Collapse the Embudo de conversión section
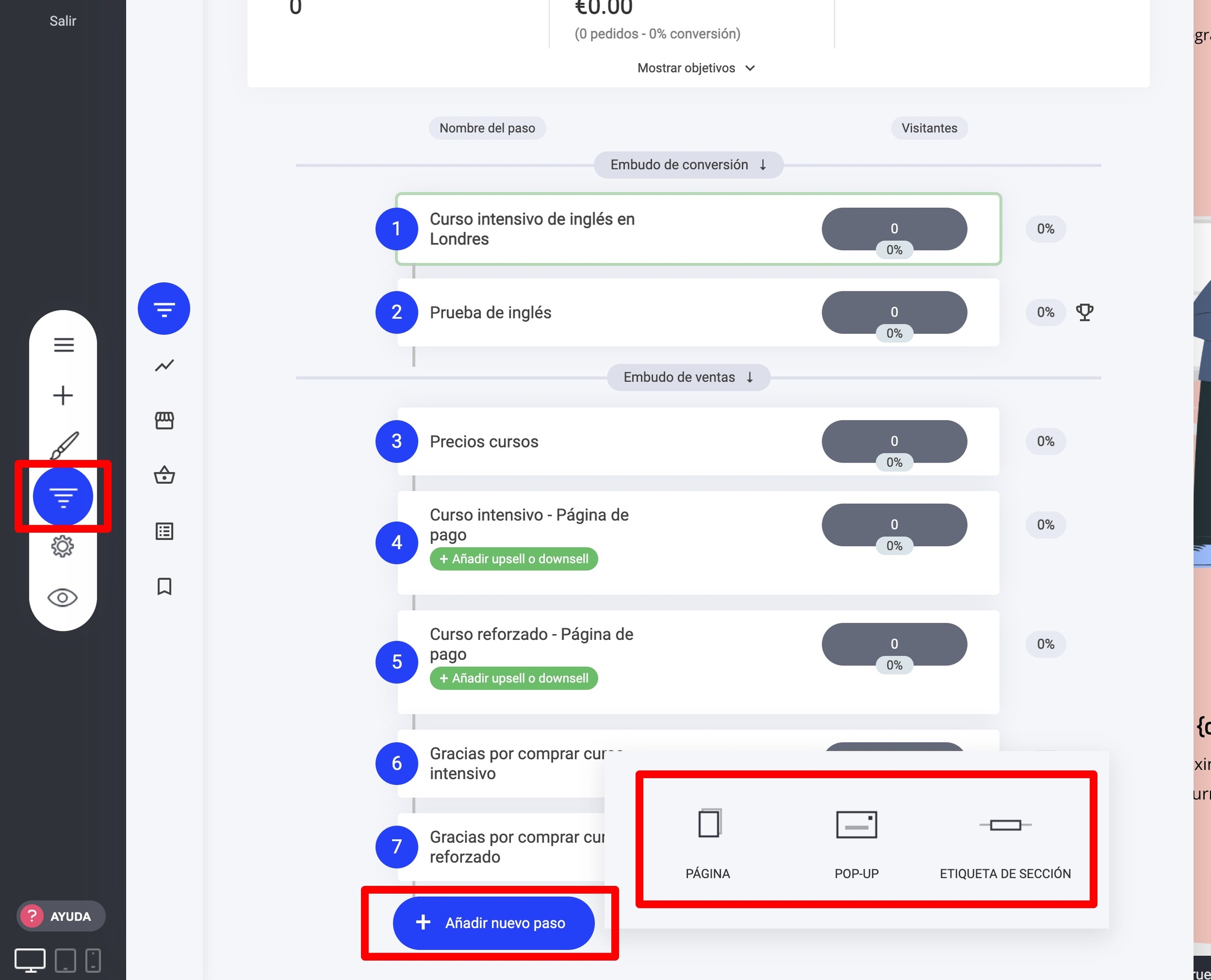1211x980 pixels. [688, 165]
